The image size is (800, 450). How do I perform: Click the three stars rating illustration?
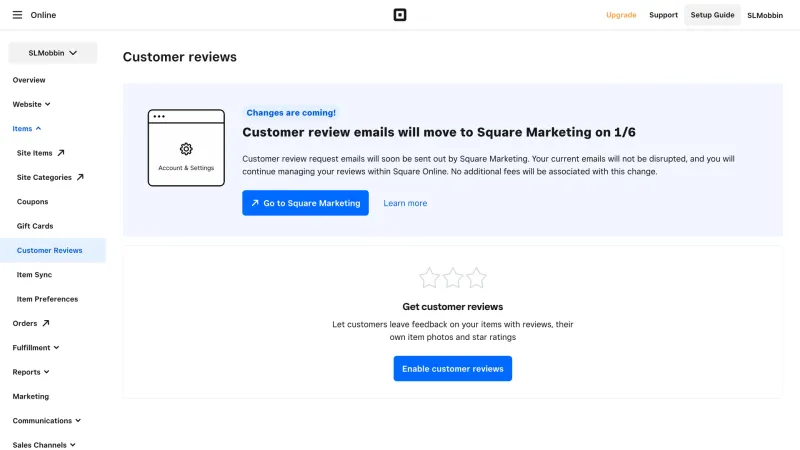453,278
